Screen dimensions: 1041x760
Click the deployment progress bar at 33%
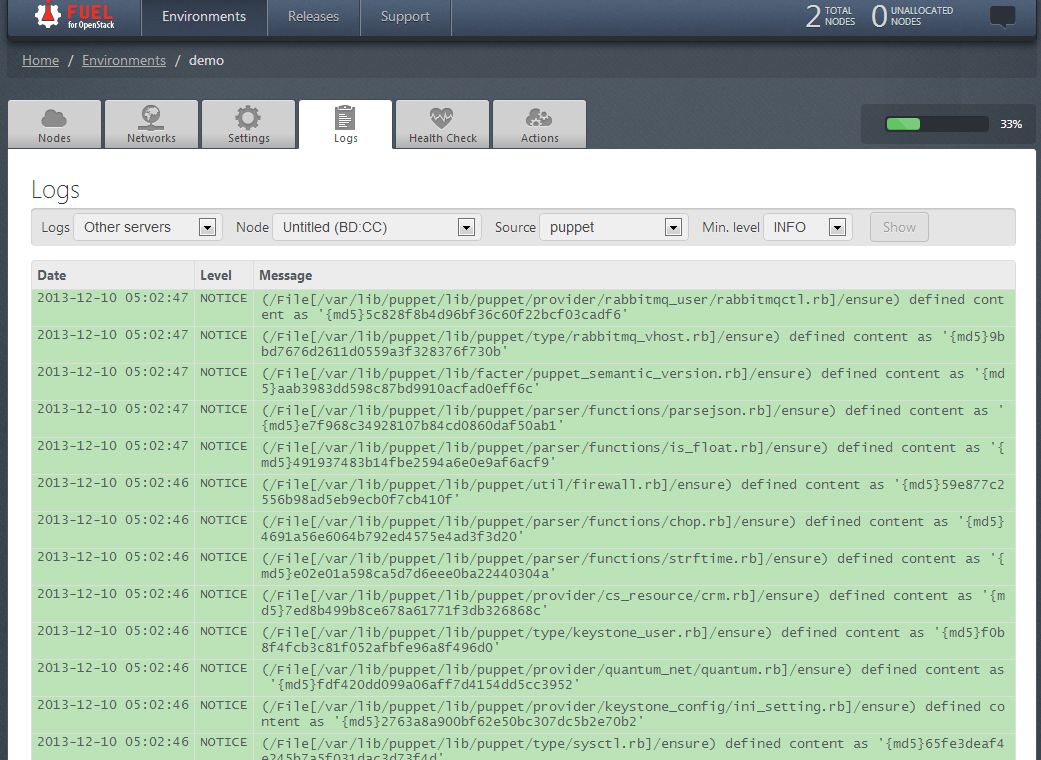point(937,124)
